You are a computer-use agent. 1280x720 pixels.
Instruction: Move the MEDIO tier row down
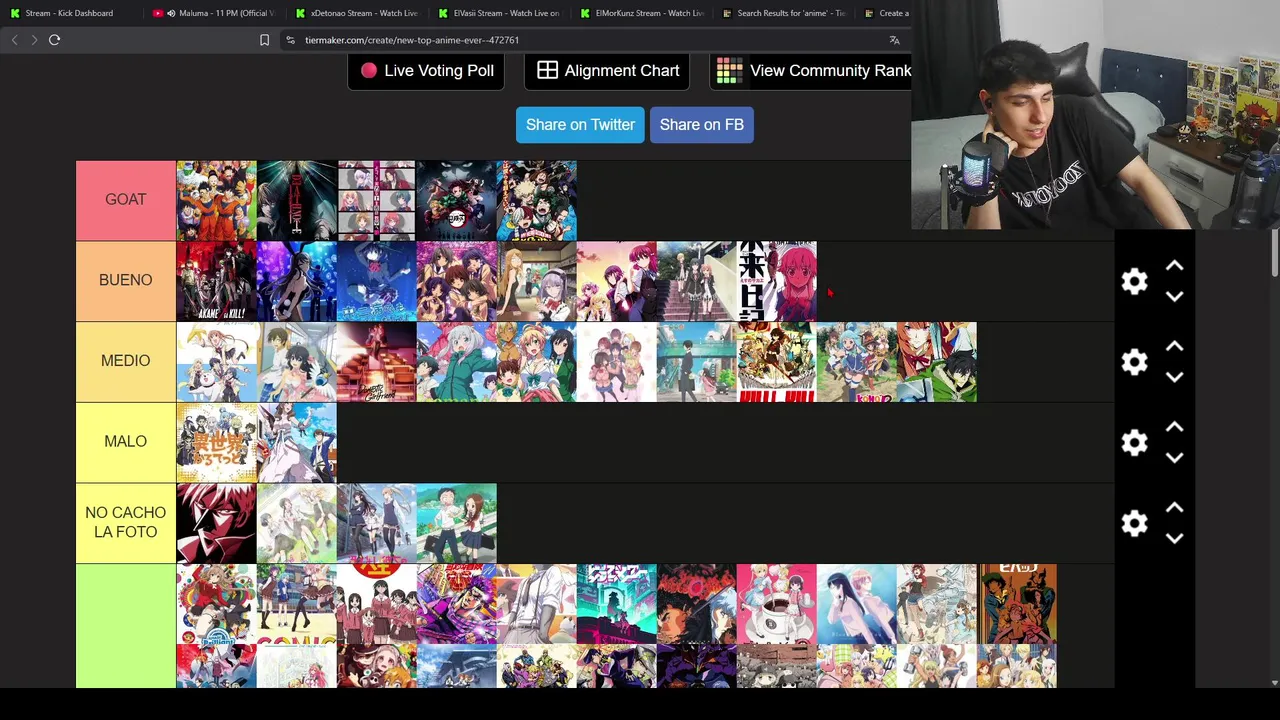1174,377
